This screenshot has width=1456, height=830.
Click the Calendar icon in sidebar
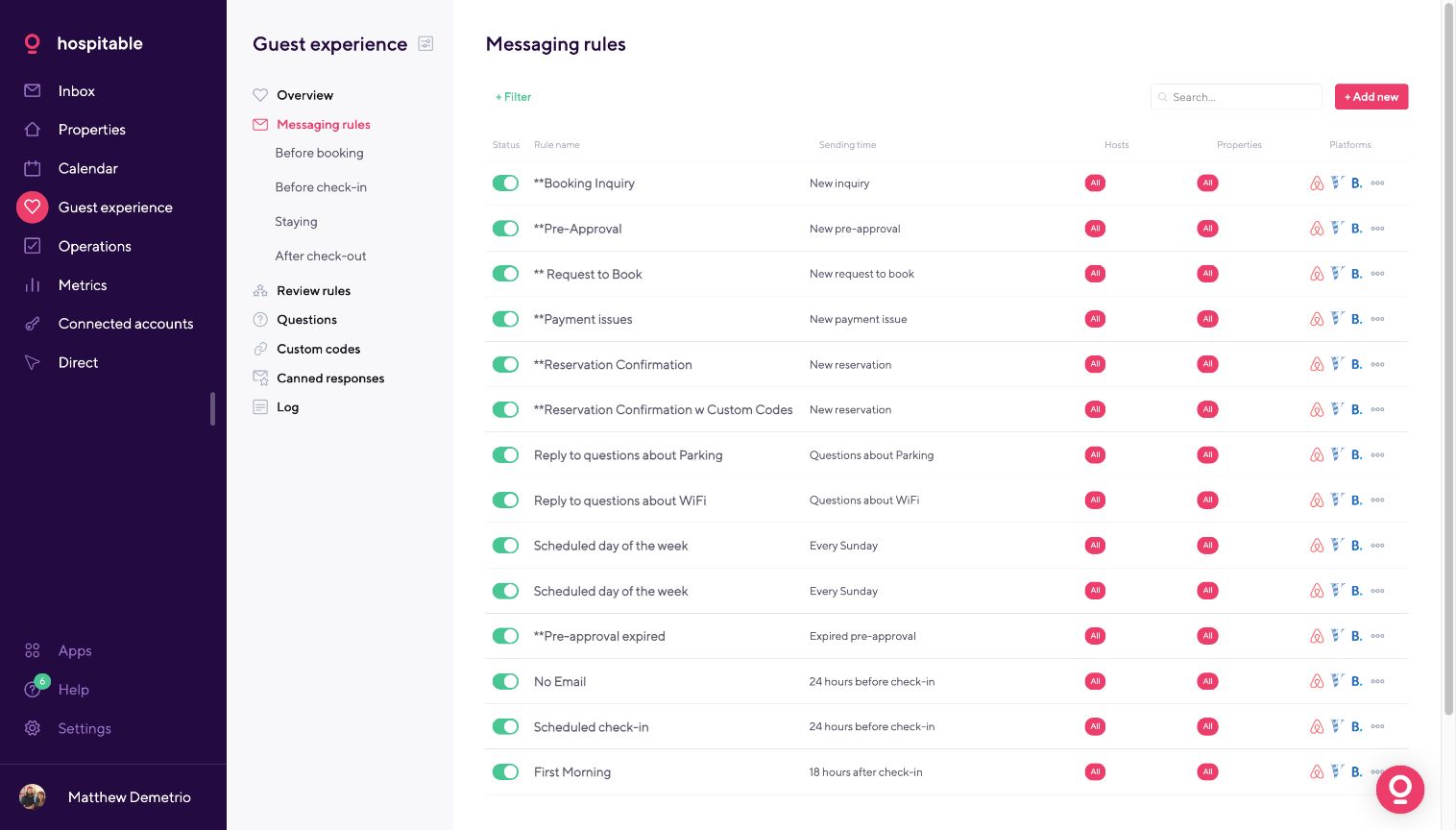[33, 168]
